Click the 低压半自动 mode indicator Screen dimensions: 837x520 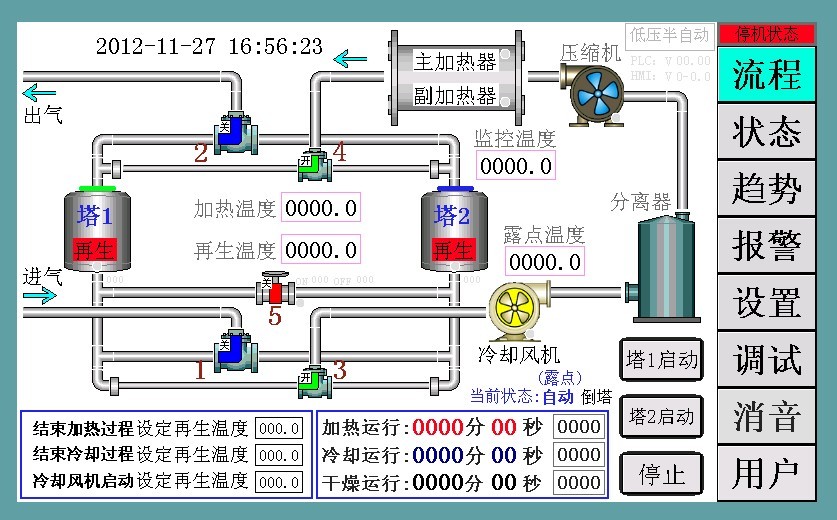(669, 34)
